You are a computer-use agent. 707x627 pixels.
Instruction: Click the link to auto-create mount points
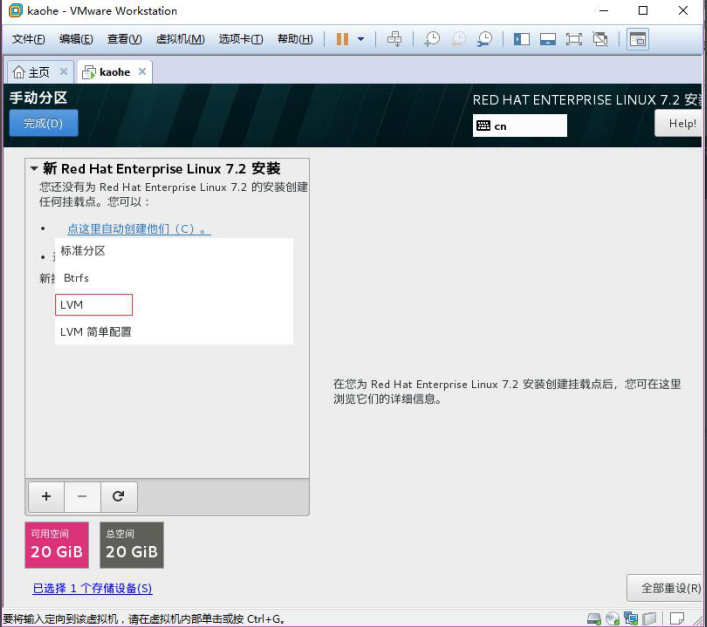pyautogui.click(x=139, y=229)
